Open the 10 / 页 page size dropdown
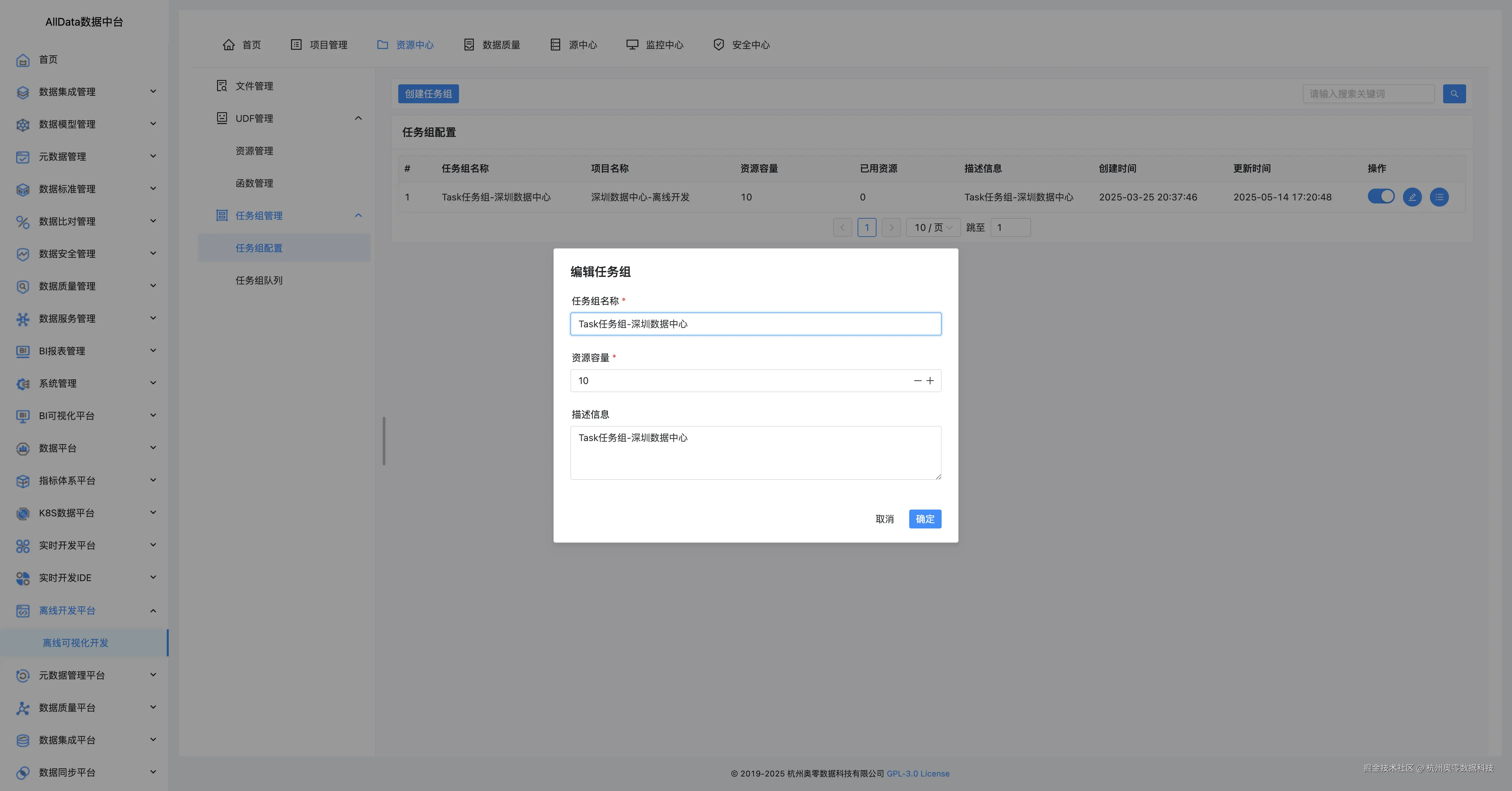The image size is (1512, 791). point(933,228)
